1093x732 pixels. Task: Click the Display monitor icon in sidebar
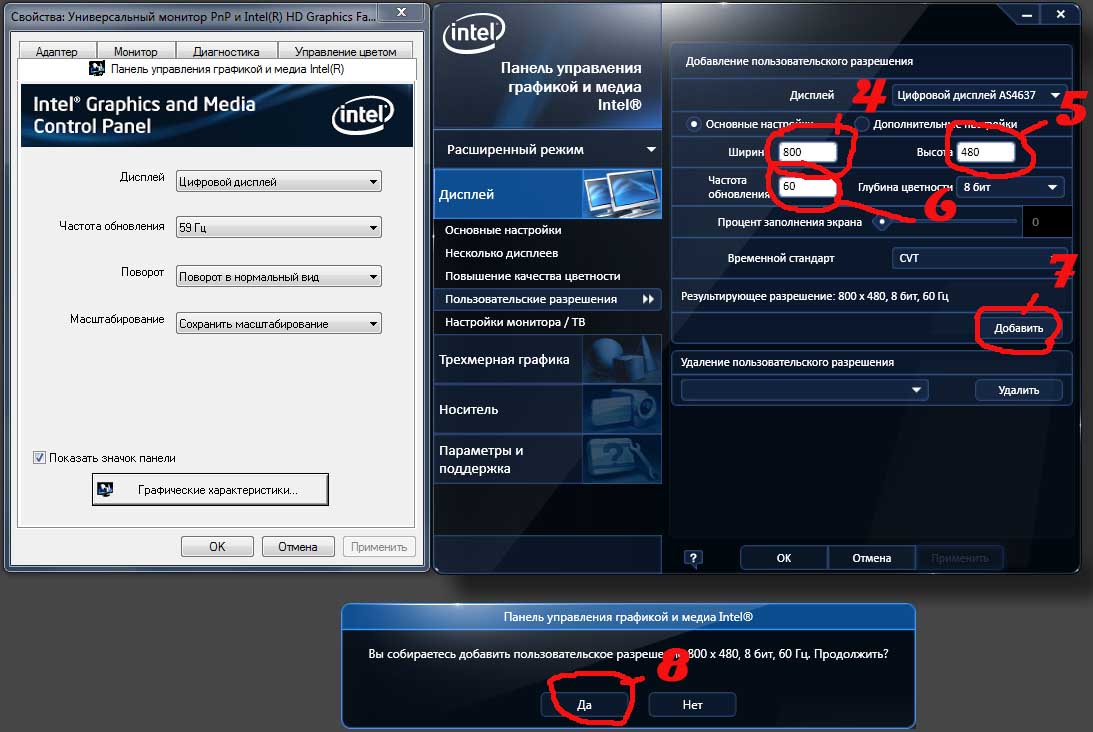620,193
